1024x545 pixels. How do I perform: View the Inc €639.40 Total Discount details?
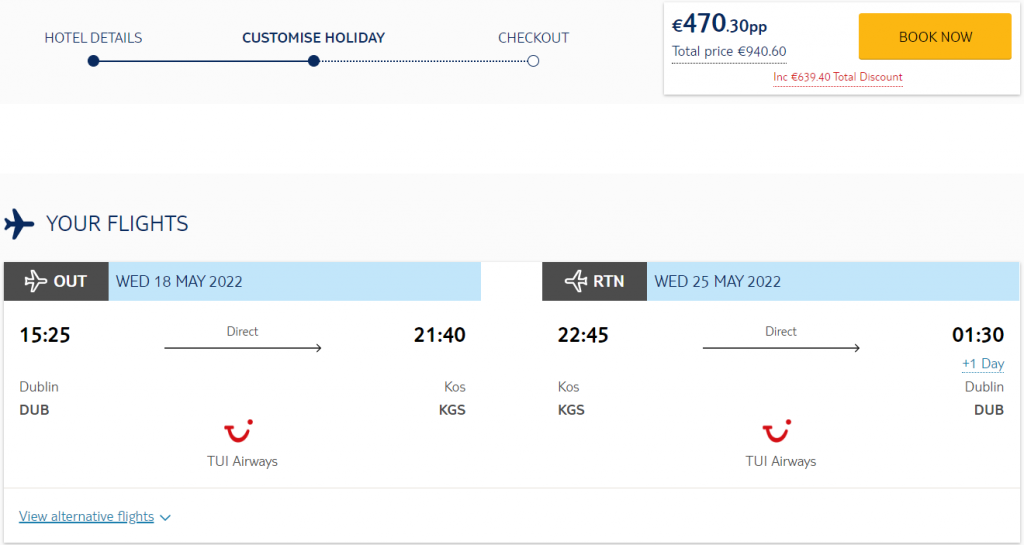[838, 77]
